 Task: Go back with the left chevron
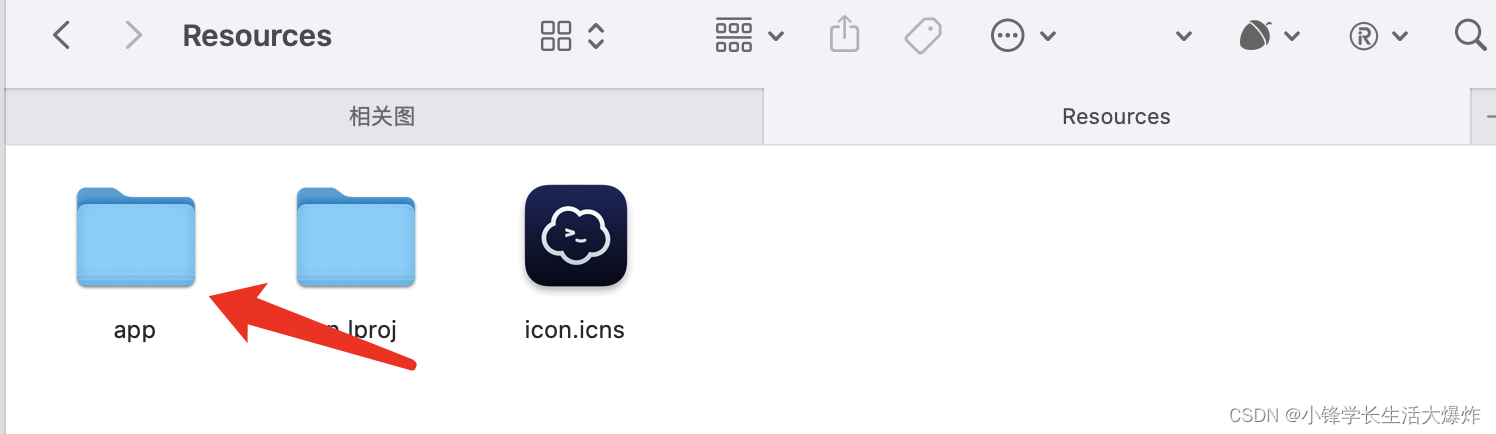tap(62, 36)
